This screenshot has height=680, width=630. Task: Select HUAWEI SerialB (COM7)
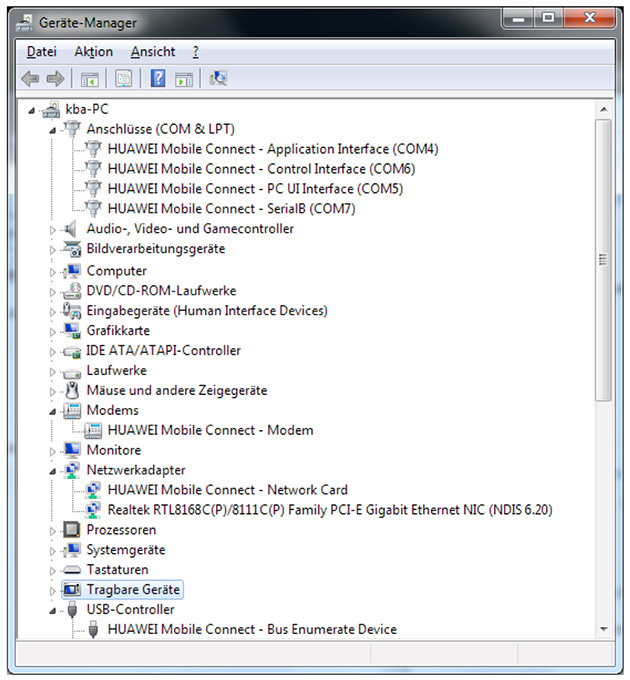[232, 209]
